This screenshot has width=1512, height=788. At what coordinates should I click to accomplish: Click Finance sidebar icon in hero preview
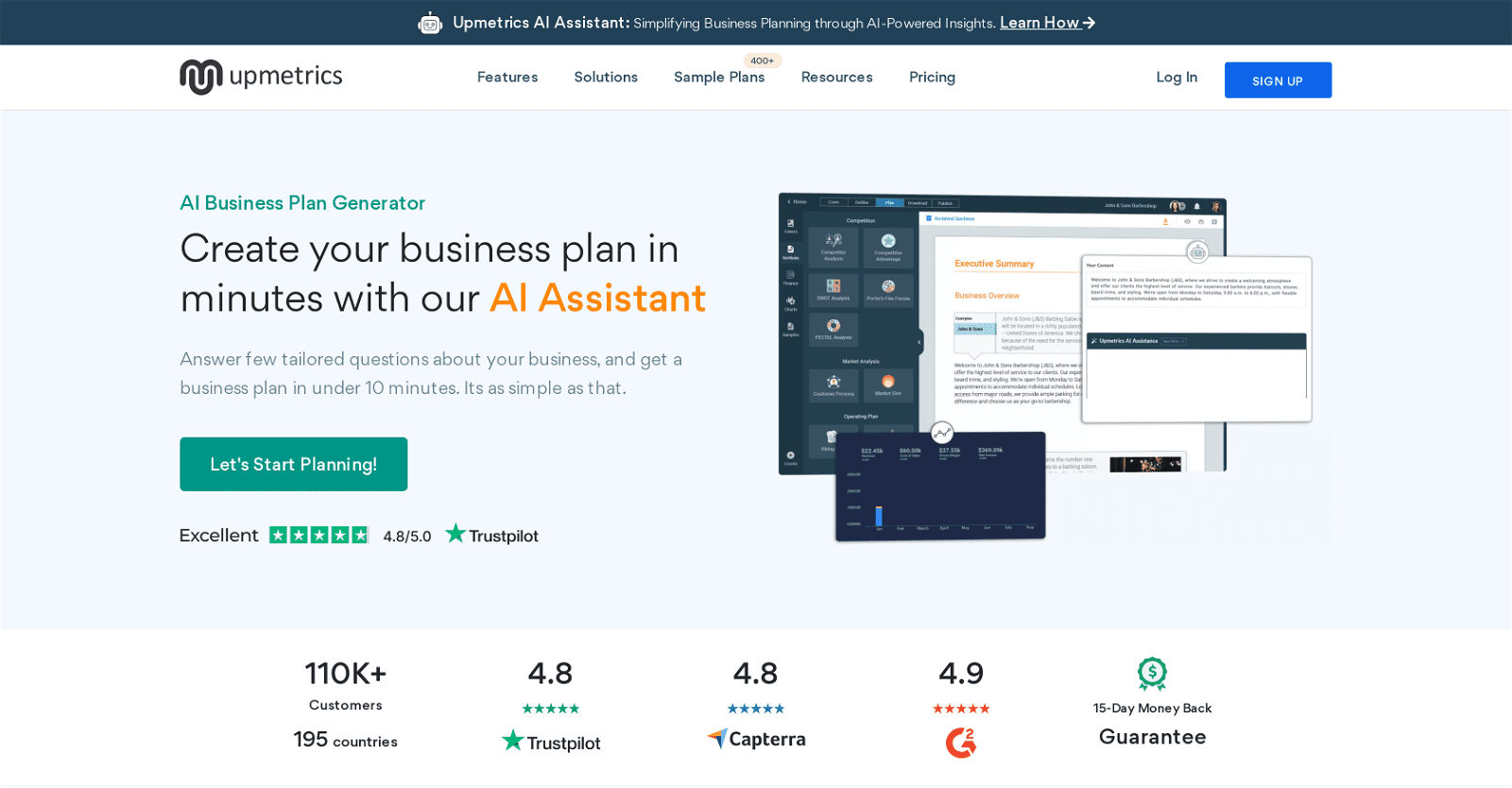pos(791,278)
